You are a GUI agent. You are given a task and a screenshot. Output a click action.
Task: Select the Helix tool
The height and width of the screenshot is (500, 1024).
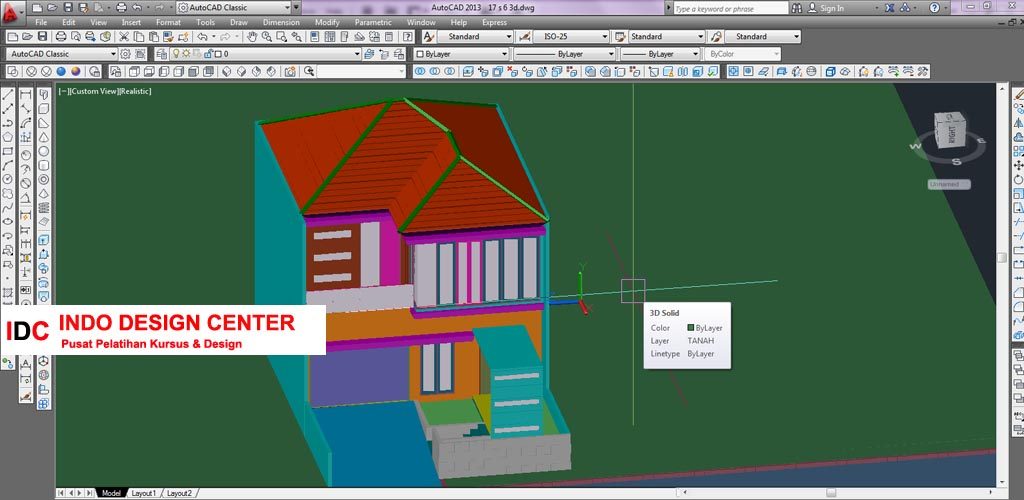[43, 207]
